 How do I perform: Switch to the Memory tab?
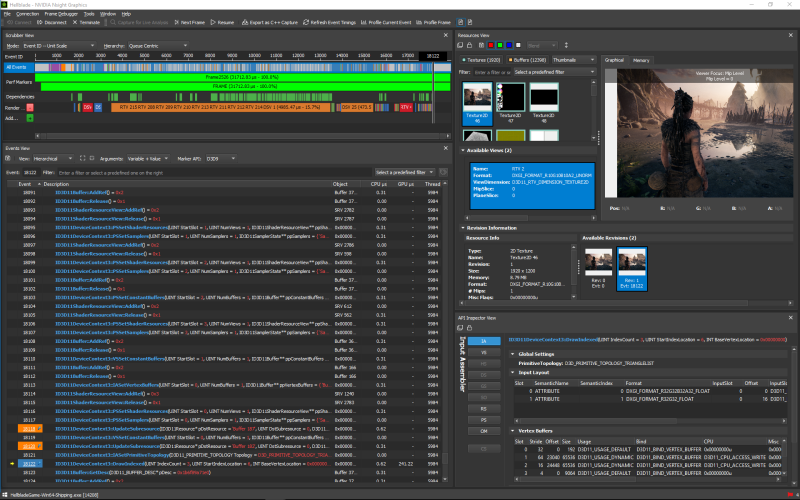tap(641, 60)
